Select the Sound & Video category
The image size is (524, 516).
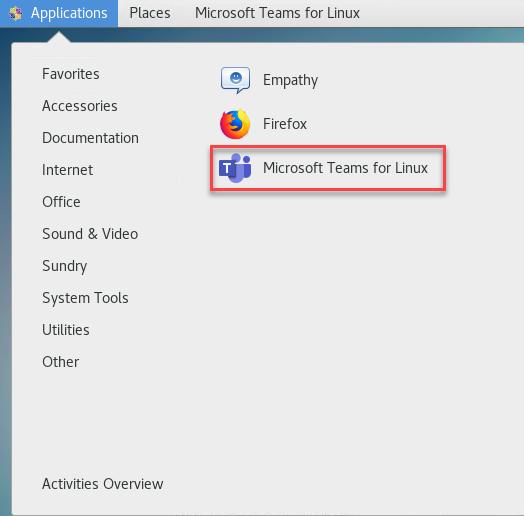point(90,234)
